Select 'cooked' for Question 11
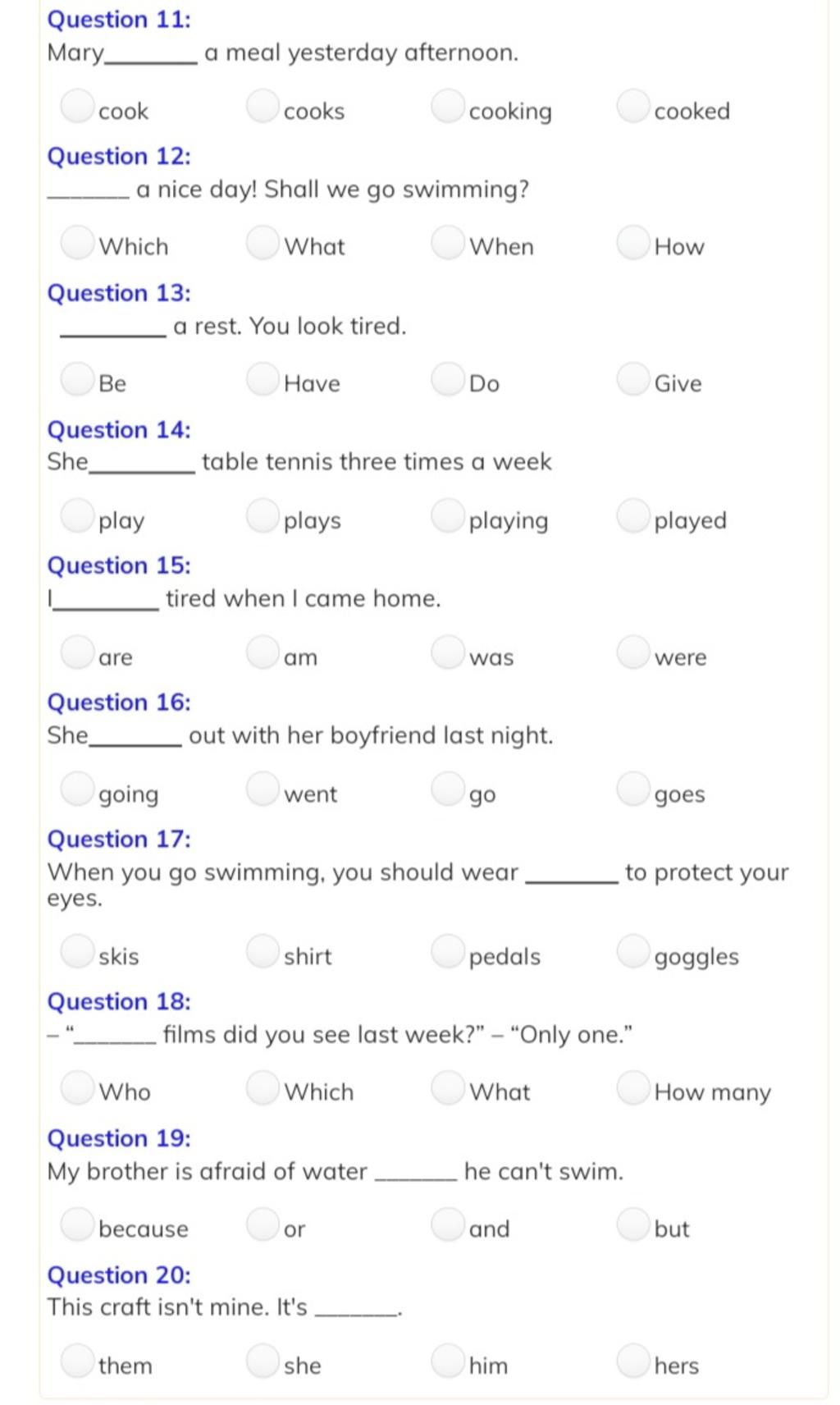Screen dimensions: 840x1405 [x=633, y=106]
